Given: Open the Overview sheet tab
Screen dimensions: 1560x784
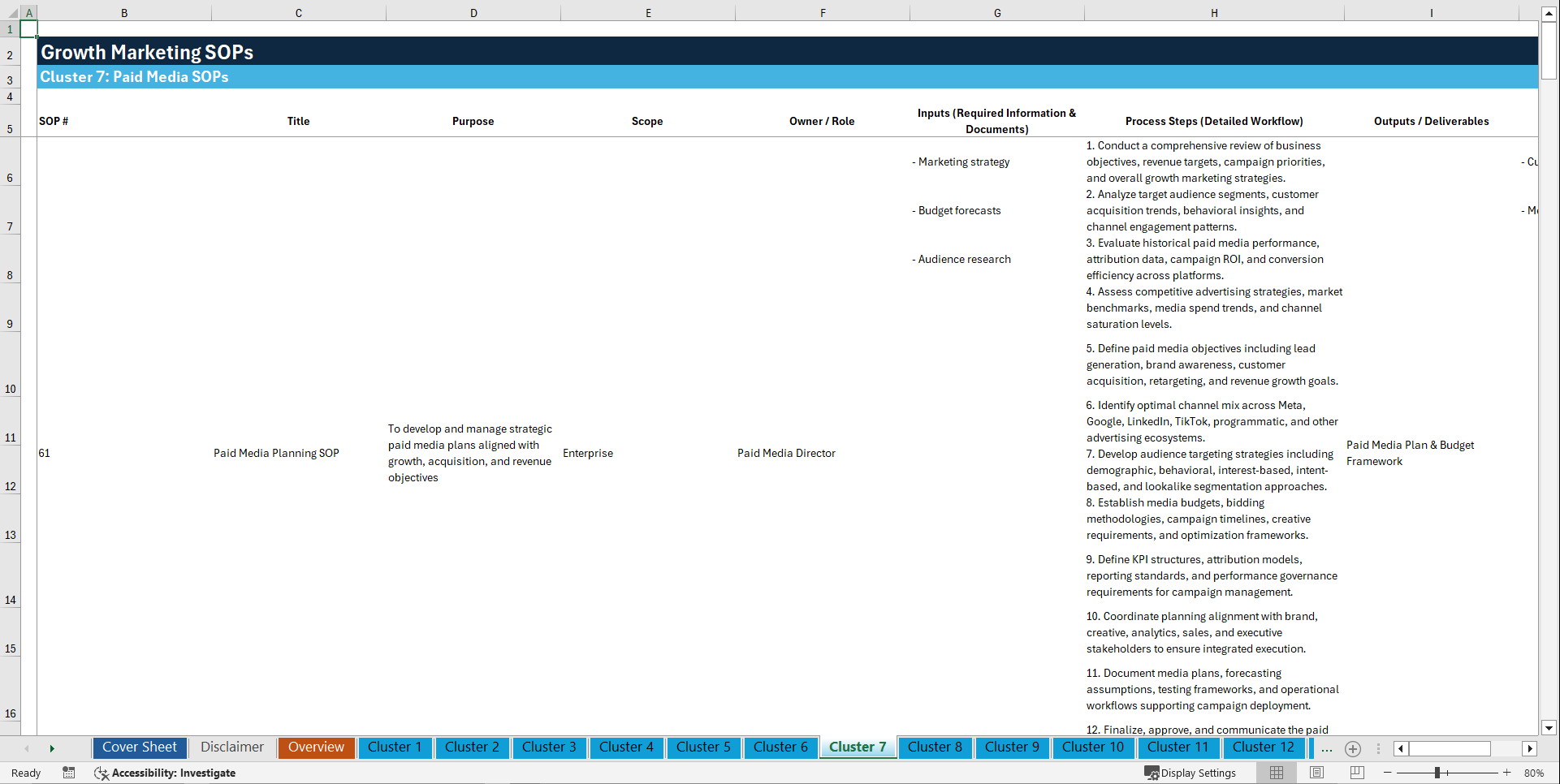Looking at the screenshot, I should [317, 747].
